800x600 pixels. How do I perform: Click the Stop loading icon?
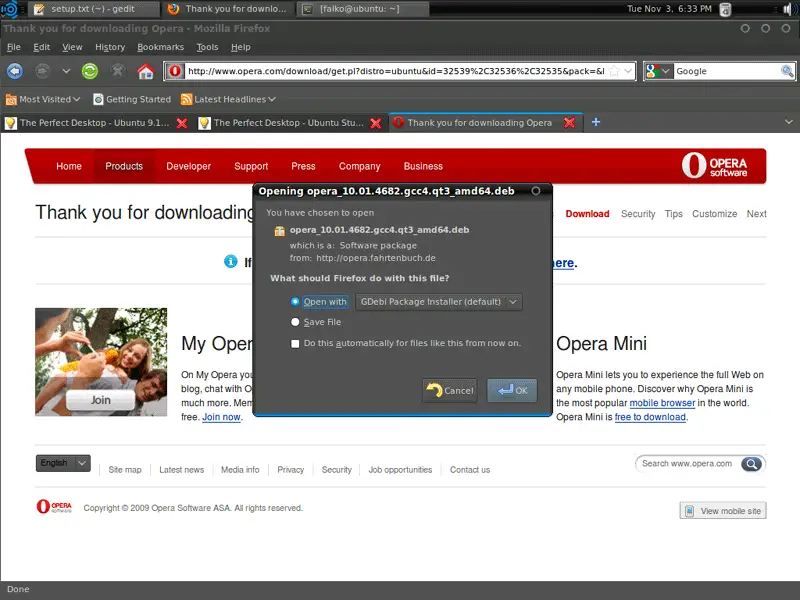(x=118, y=71)
